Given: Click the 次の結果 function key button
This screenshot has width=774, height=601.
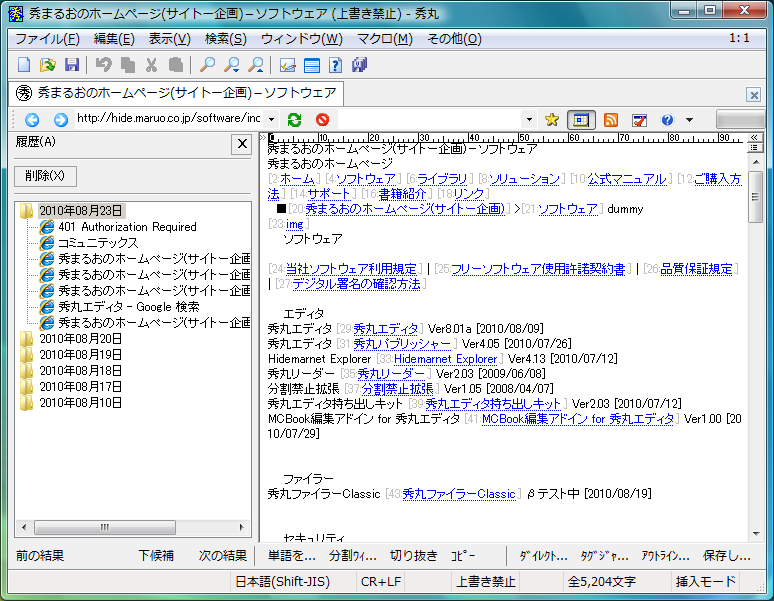Looking at the screenshot, I should [x=223, y=556].
